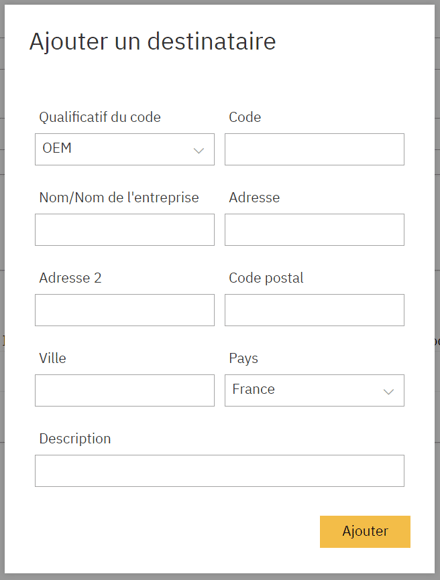
Task: Click the chevron arrow beside OEM
Action: pos(199,151)
